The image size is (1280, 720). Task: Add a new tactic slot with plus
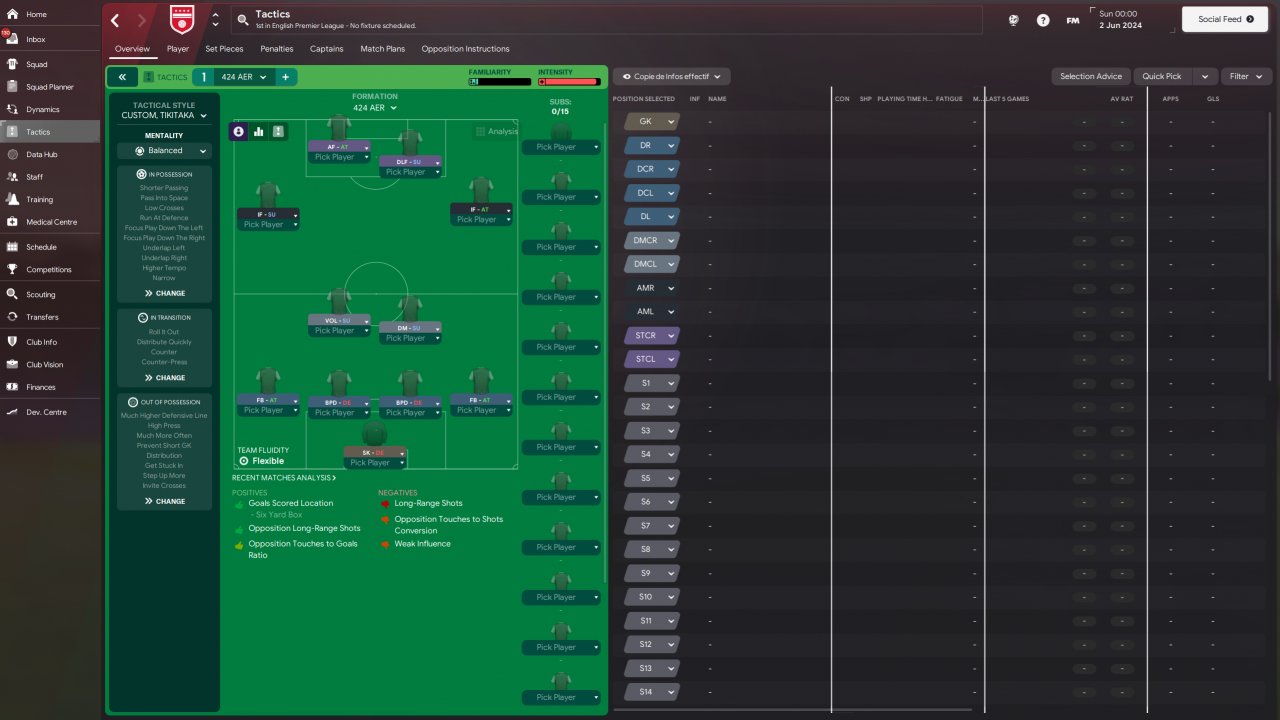click(285, 77)
